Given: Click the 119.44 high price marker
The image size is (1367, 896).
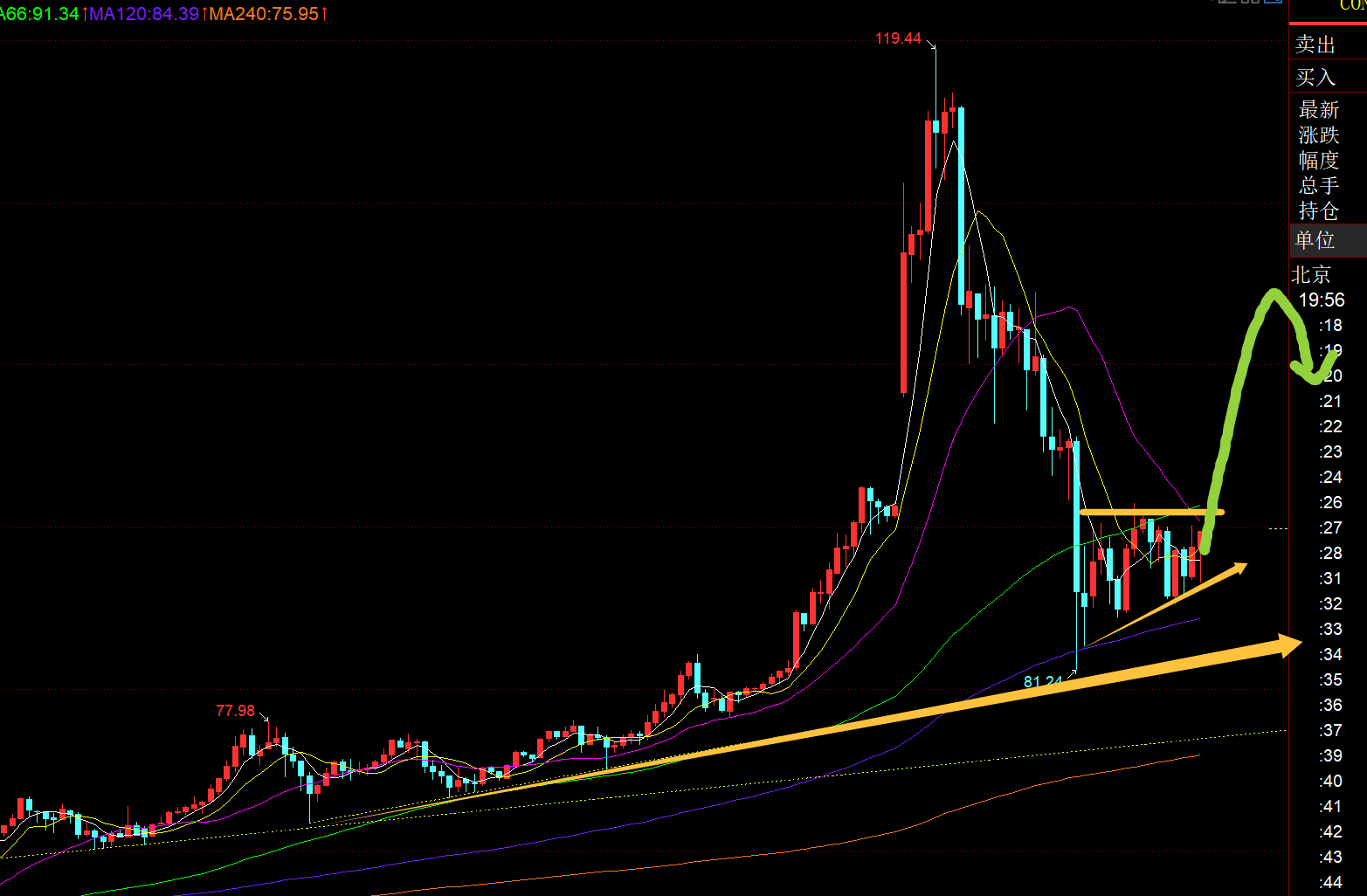Looking at the screenshot, I should click(898, 38).
